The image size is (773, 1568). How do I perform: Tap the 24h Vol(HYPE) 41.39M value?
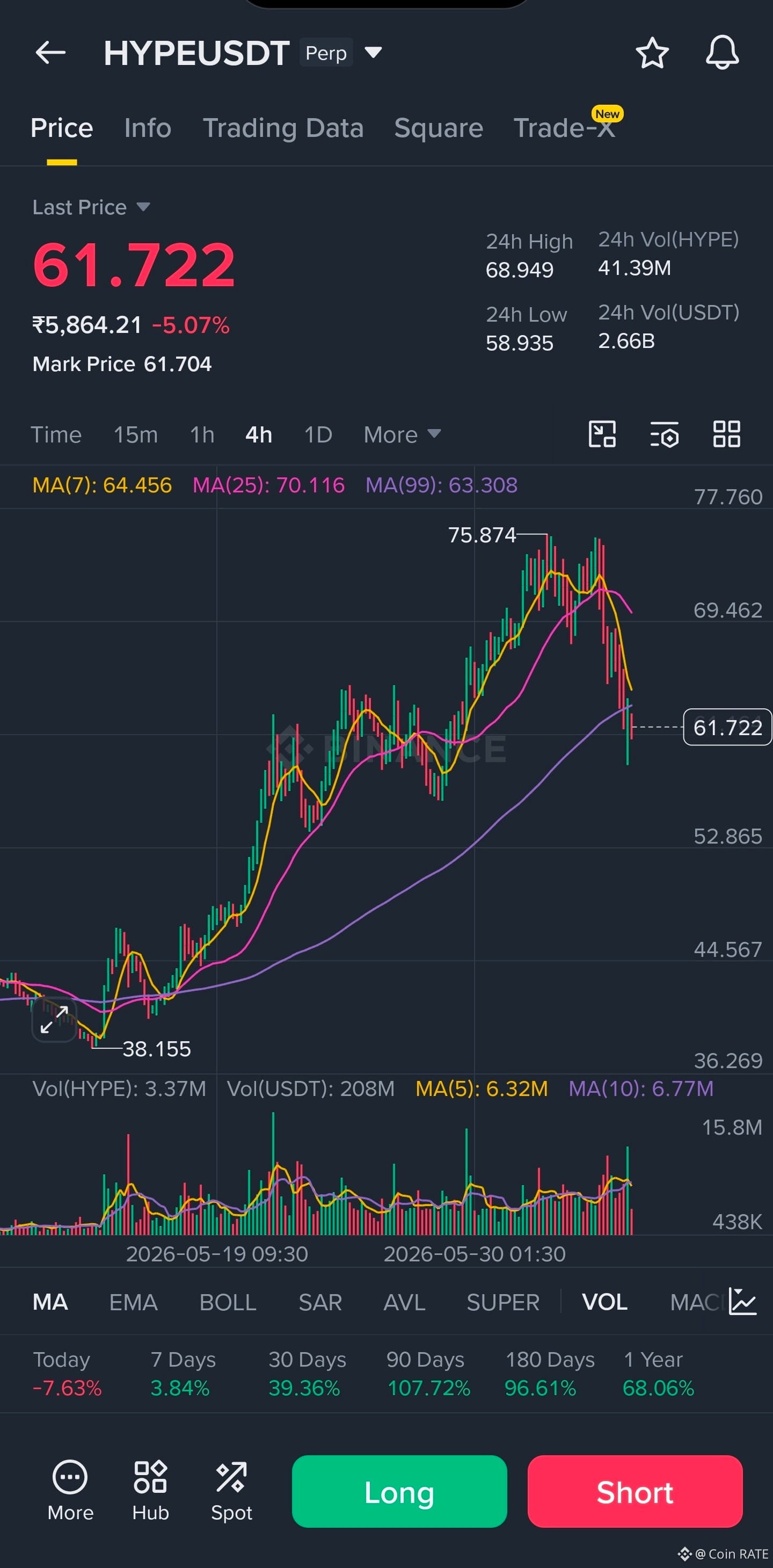[634, 268]
